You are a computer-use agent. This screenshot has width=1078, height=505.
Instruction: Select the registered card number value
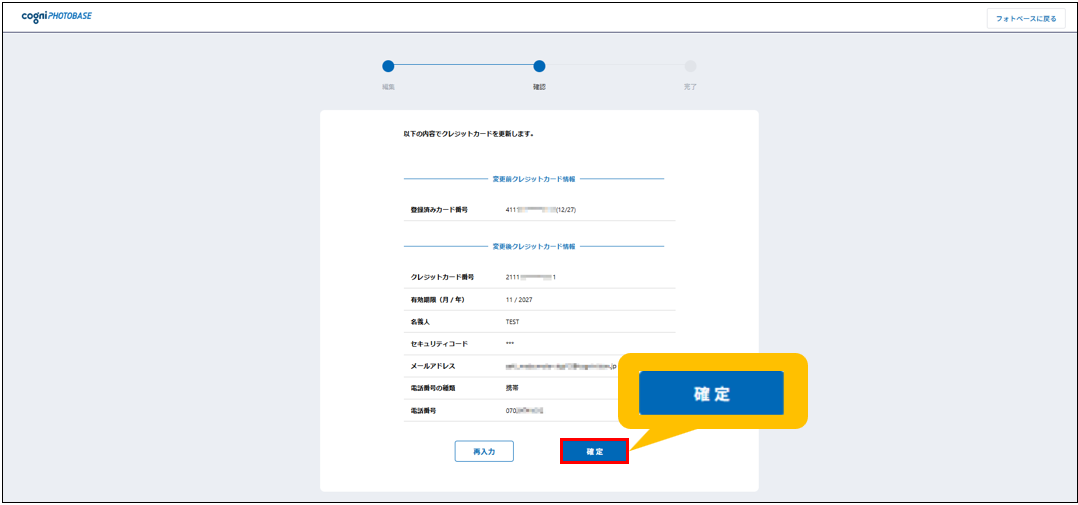(x=540, y=210)
